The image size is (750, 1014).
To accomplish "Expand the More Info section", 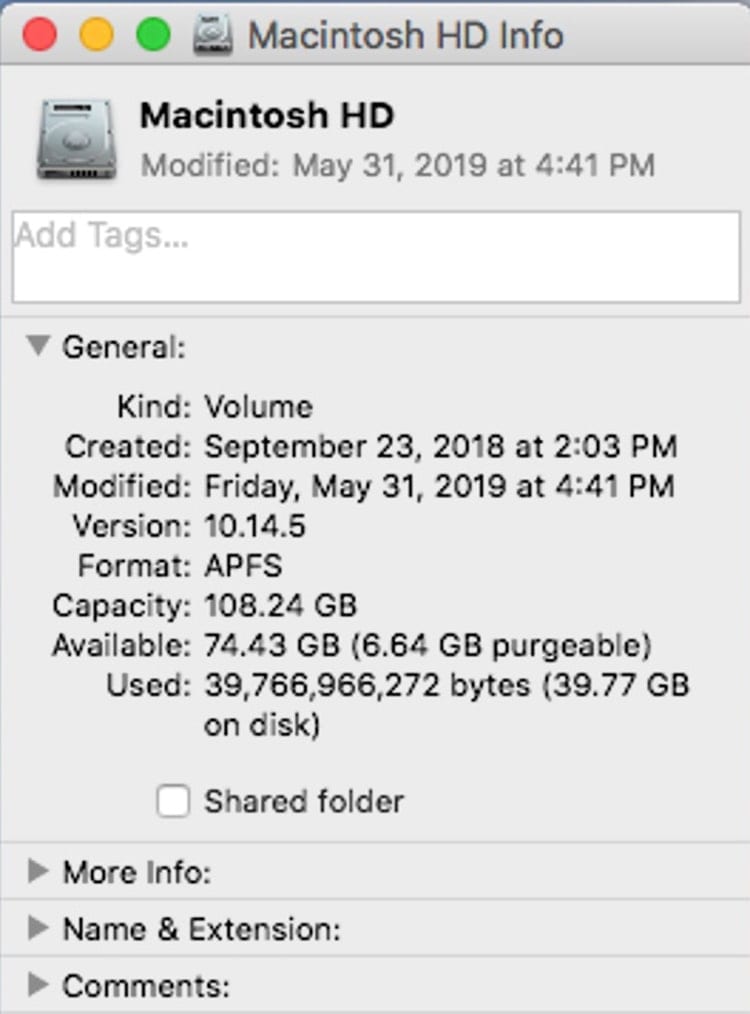I will (39, 872).
